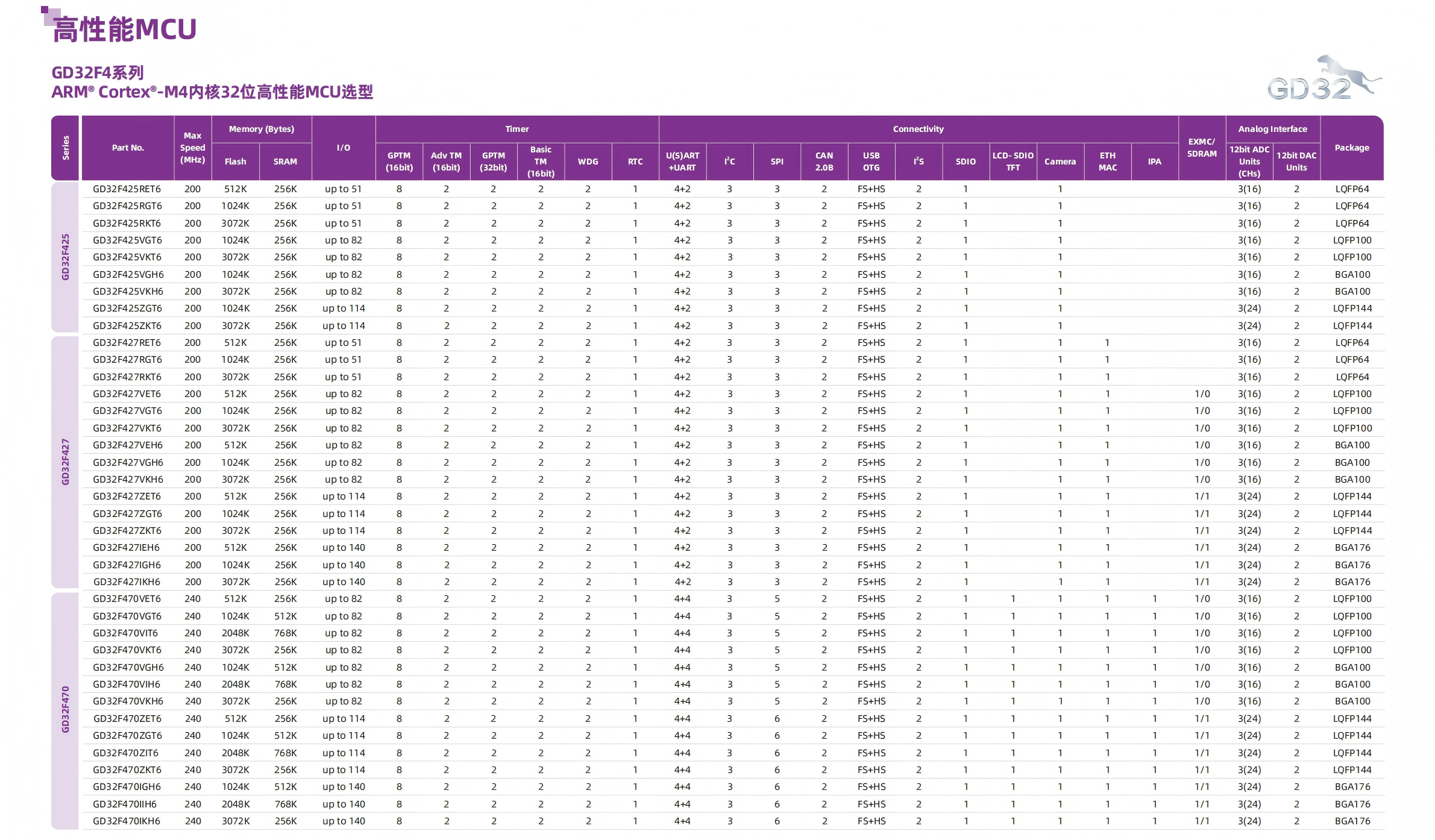Select the GD32F427 series label
The height and width of the screenshot is (840, 1435).
click(x=65, y=462)
